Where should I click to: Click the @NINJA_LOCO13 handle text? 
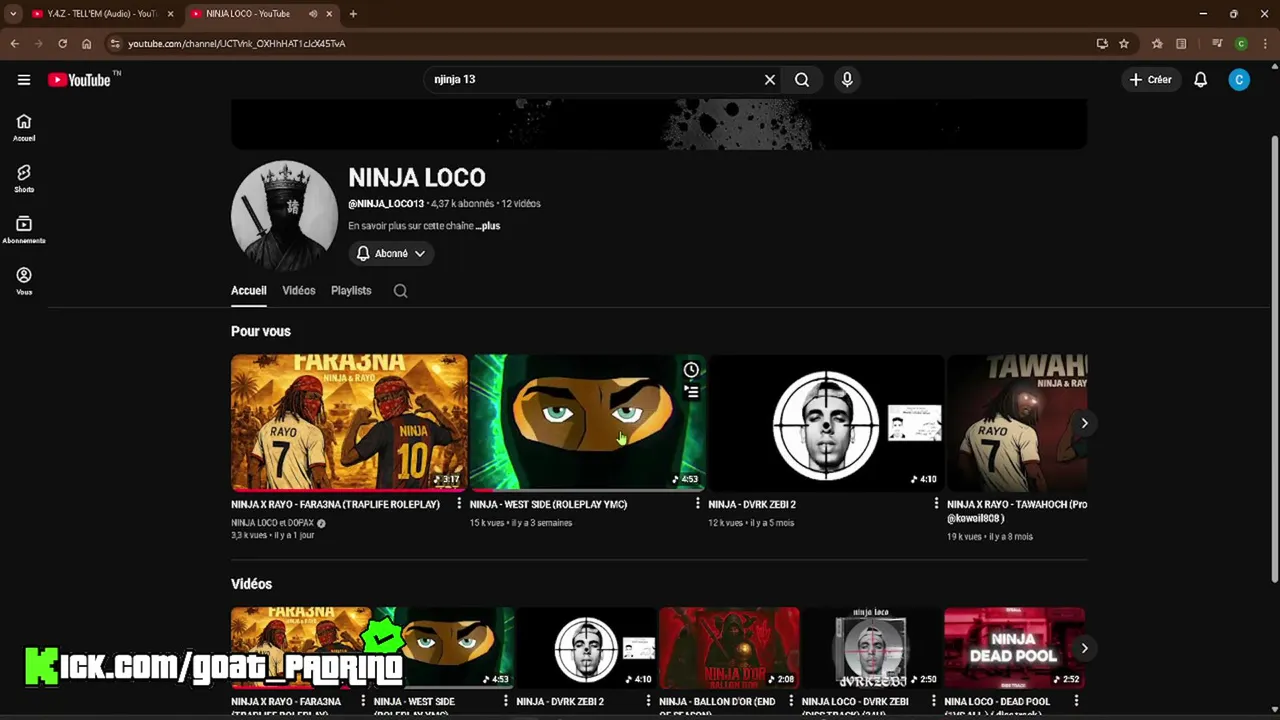[x=386, y=204]
